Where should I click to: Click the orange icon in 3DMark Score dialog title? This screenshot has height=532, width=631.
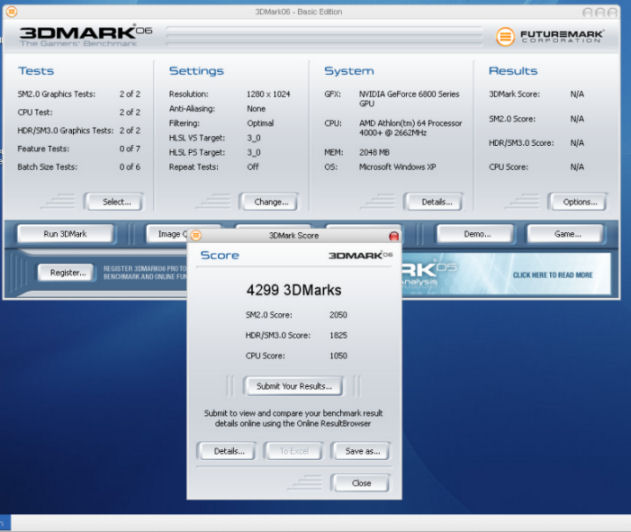point(196,235)
